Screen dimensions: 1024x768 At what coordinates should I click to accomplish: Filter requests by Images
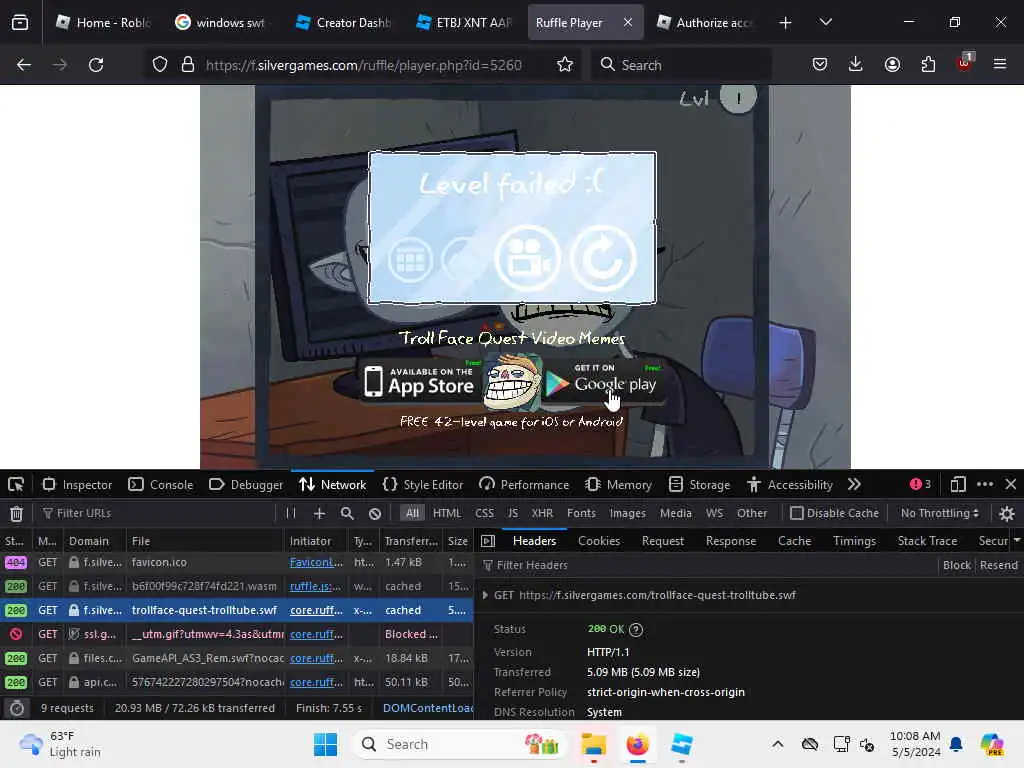(628, 513)
